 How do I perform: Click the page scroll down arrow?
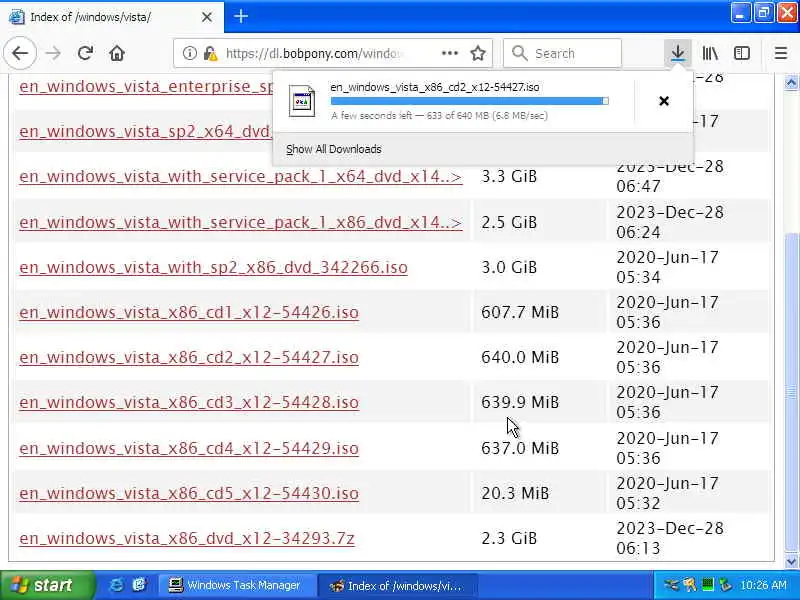[x=791, y=561]
